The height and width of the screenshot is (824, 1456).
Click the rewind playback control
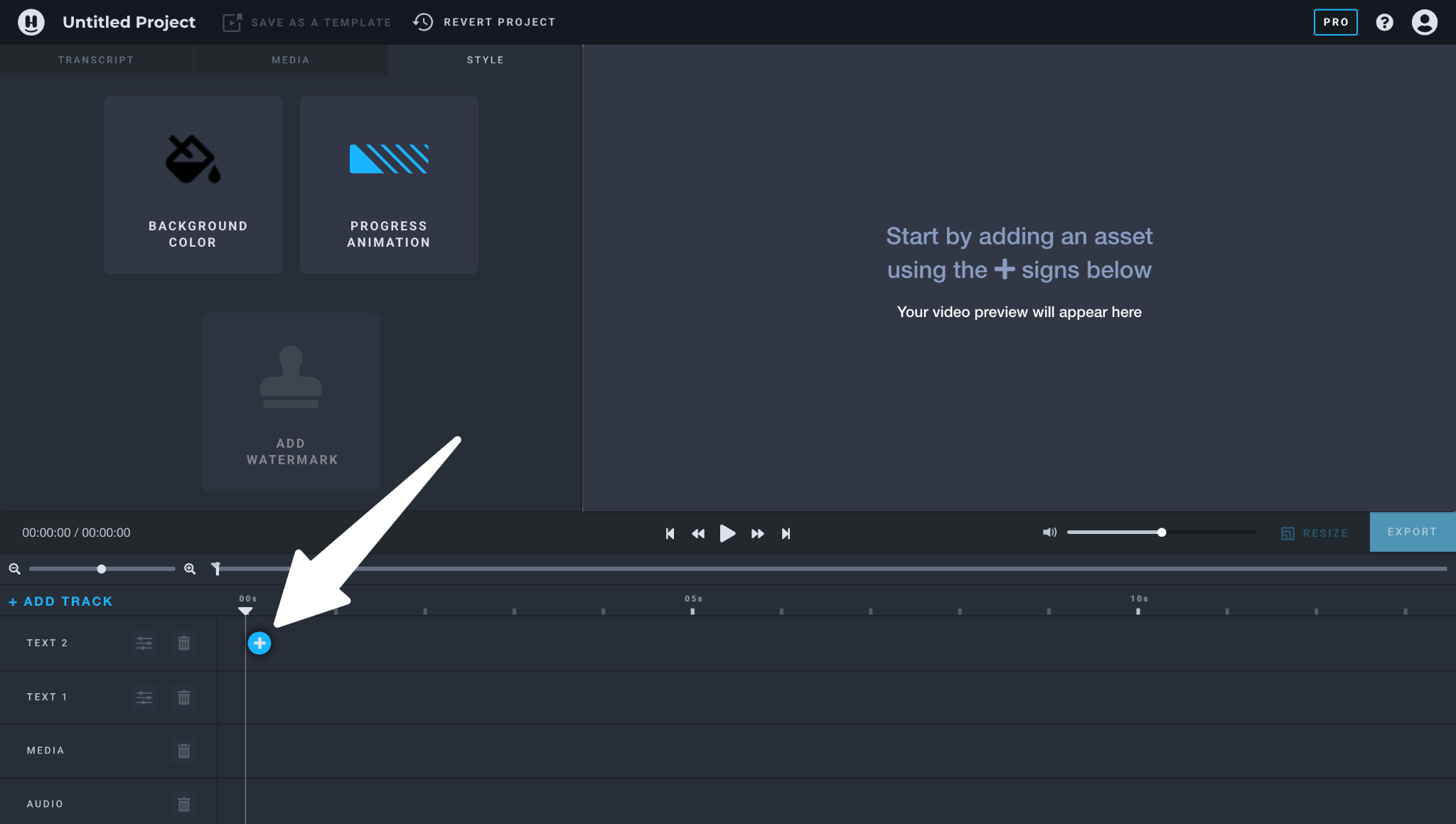point(698,533)
